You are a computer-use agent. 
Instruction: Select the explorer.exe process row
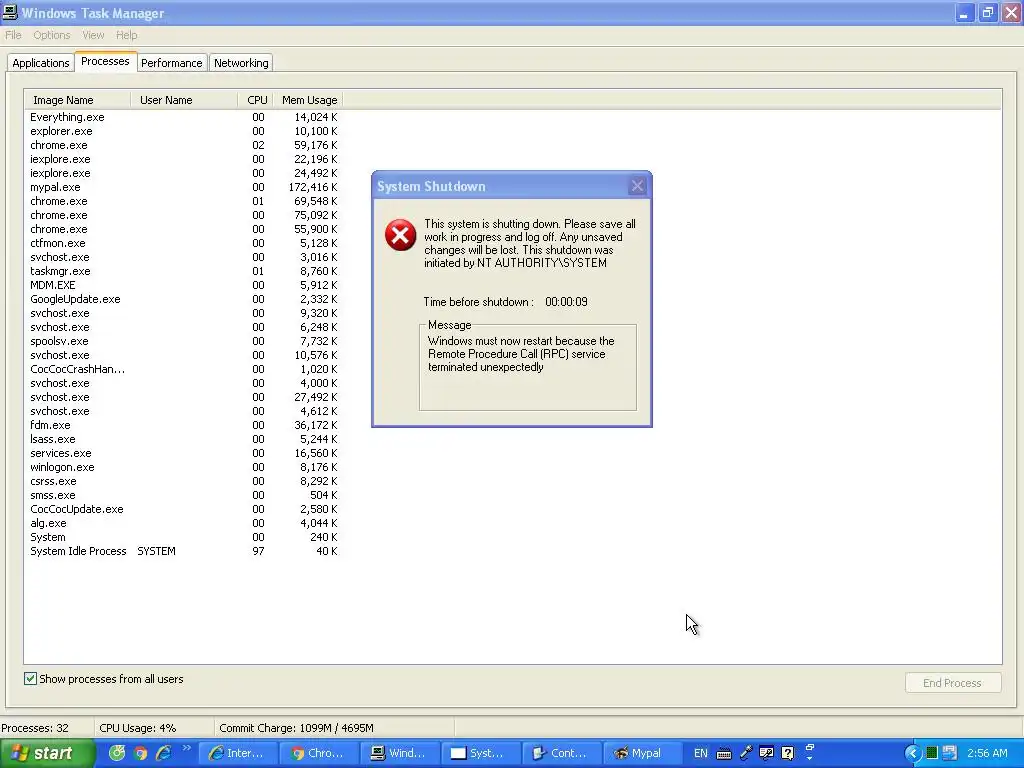184,131
